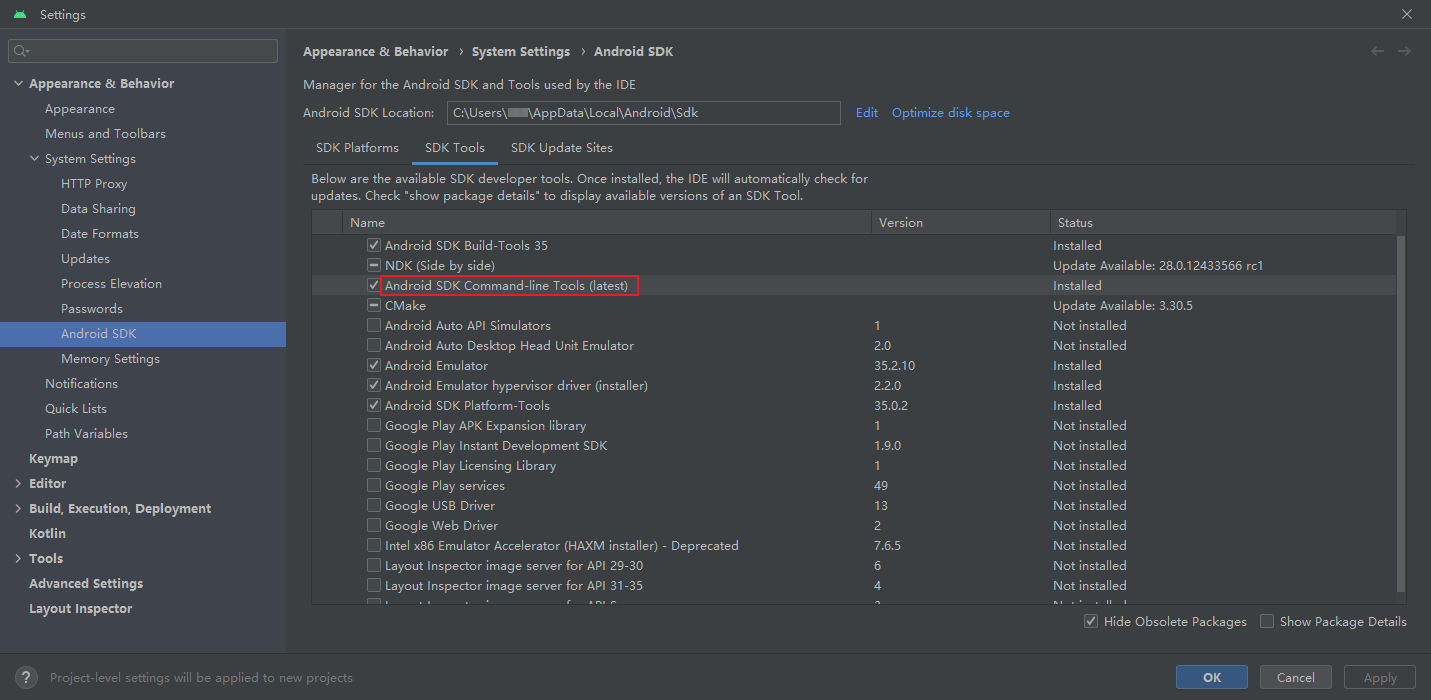Screen dimensions: 1431x700
Task: Collapse Appearance & Behavior tree node
Action: [x=18, y=83]
